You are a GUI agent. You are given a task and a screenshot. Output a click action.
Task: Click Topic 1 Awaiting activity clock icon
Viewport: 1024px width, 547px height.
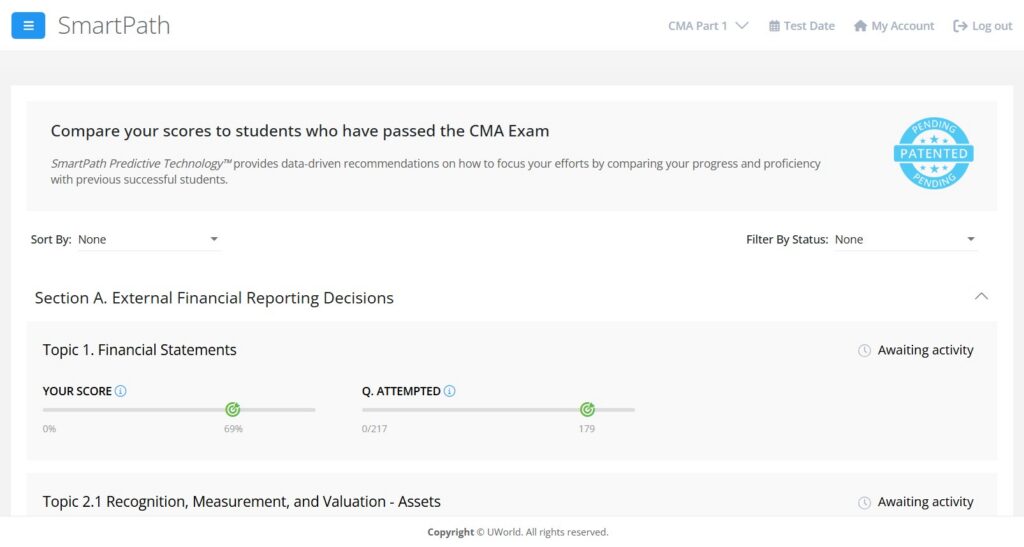pos(864,351)
